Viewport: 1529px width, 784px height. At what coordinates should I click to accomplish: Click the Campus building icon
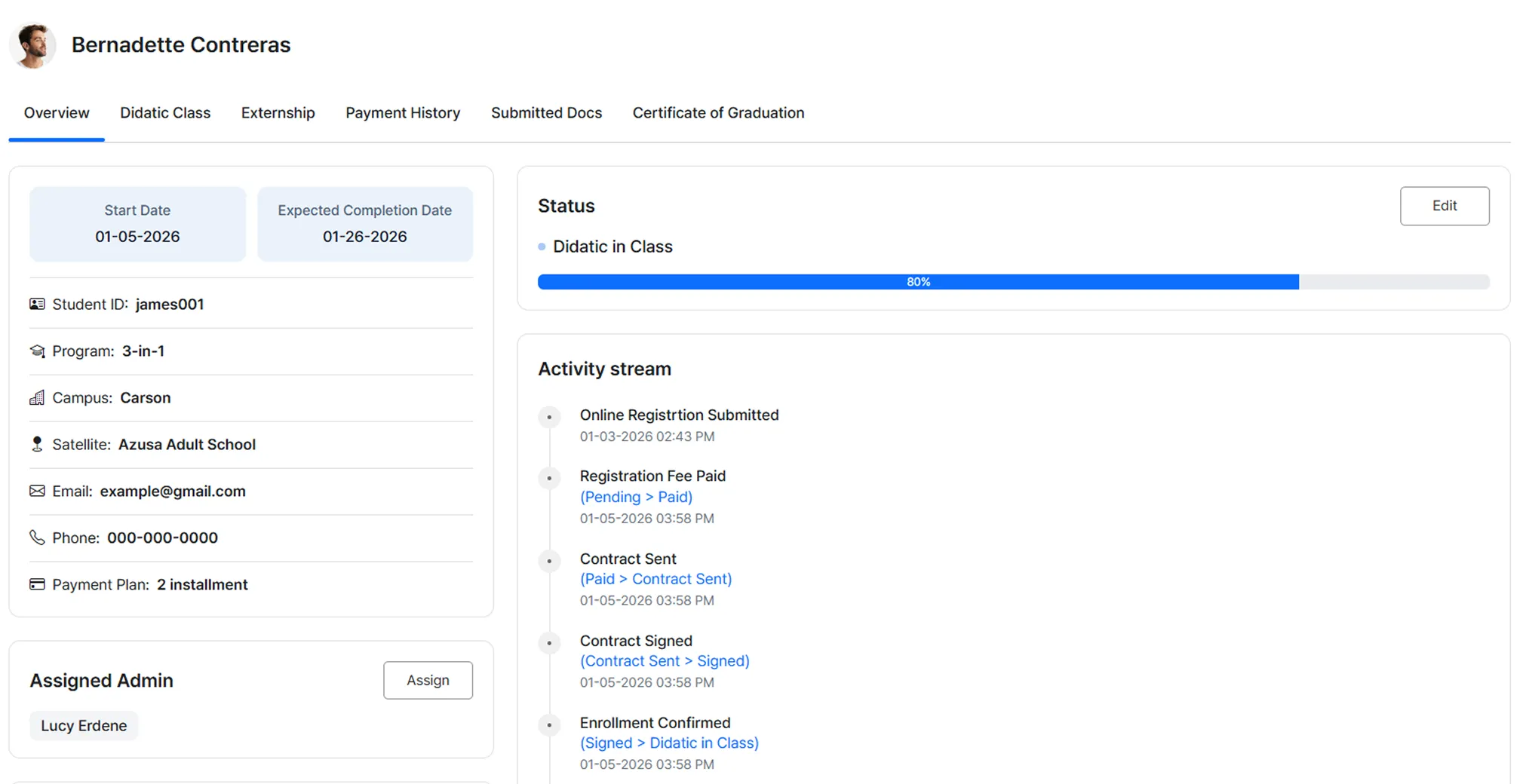coord(37,397)
